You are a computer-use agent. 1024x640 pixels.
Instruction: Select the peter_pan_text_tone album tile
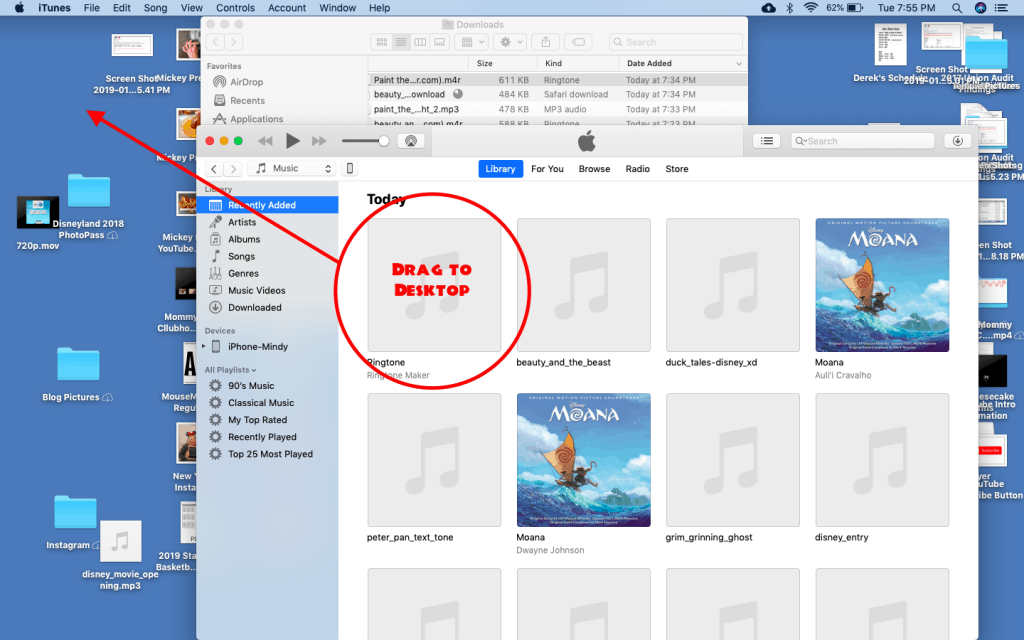click(434, 460)
